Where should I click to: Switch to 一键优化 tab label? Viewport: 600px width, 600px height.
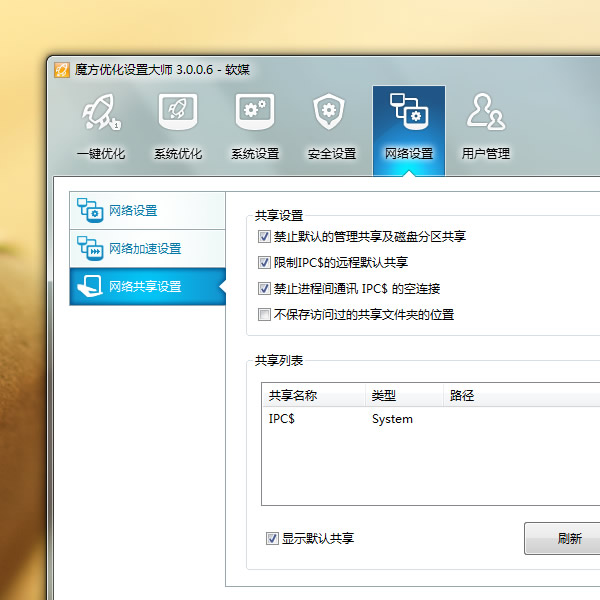click(101, 154)
